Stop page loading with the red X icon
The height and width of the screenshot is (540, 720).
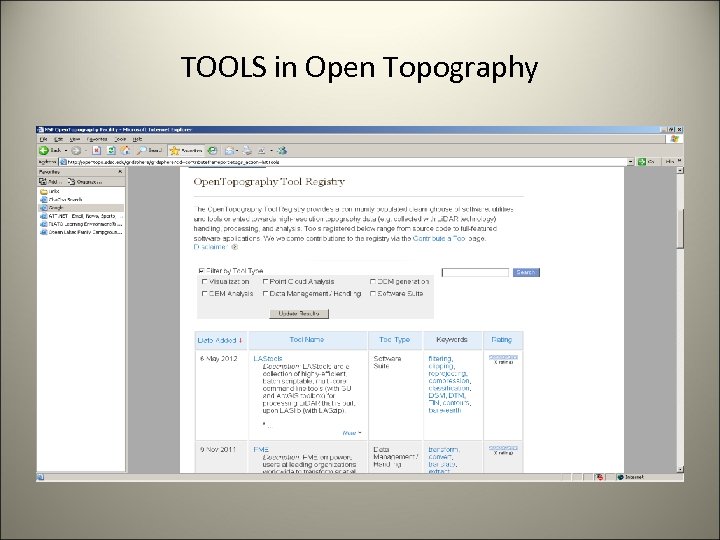96,150
